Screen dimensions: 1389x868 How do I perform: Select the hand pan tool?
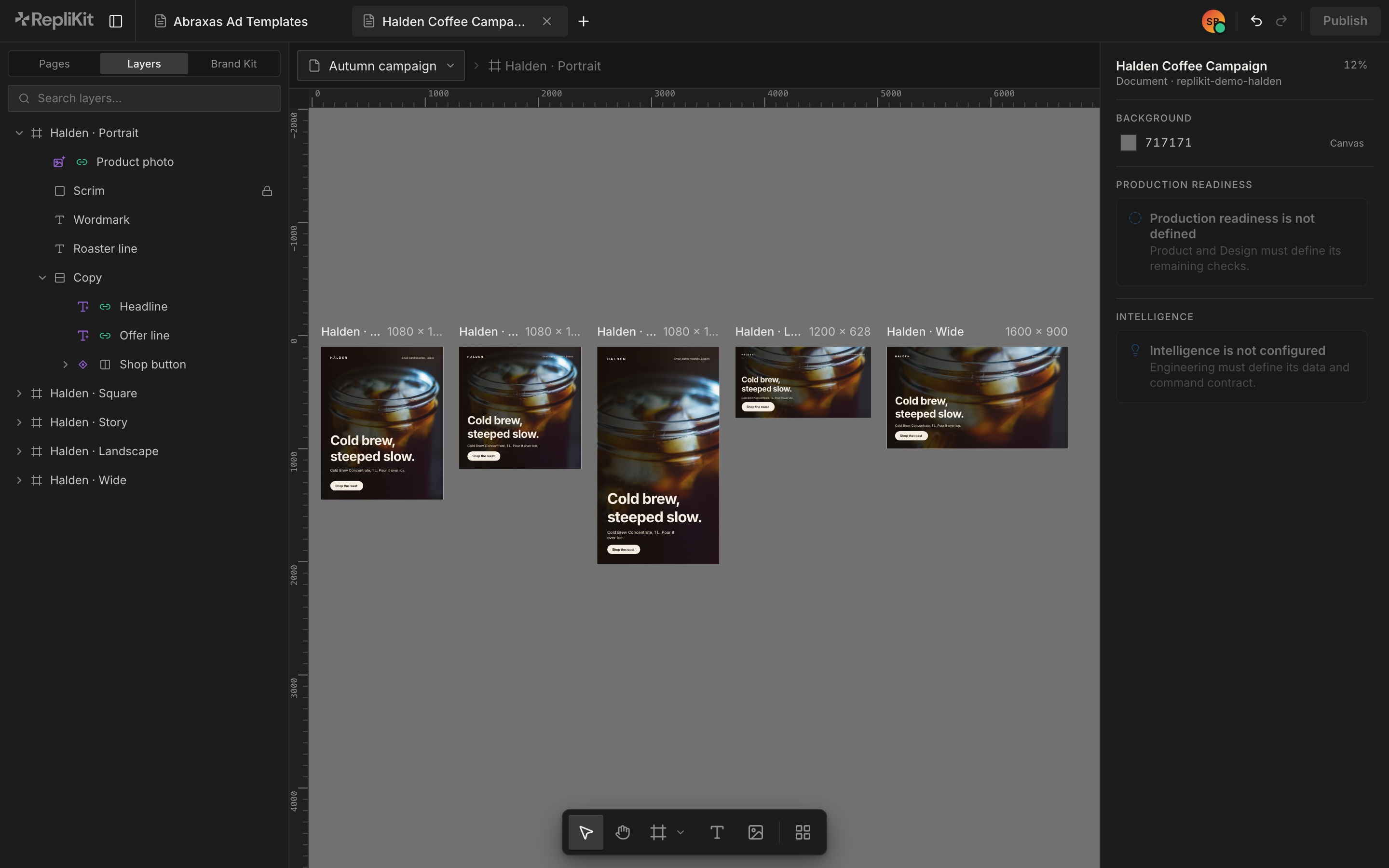tap(623, 832)
